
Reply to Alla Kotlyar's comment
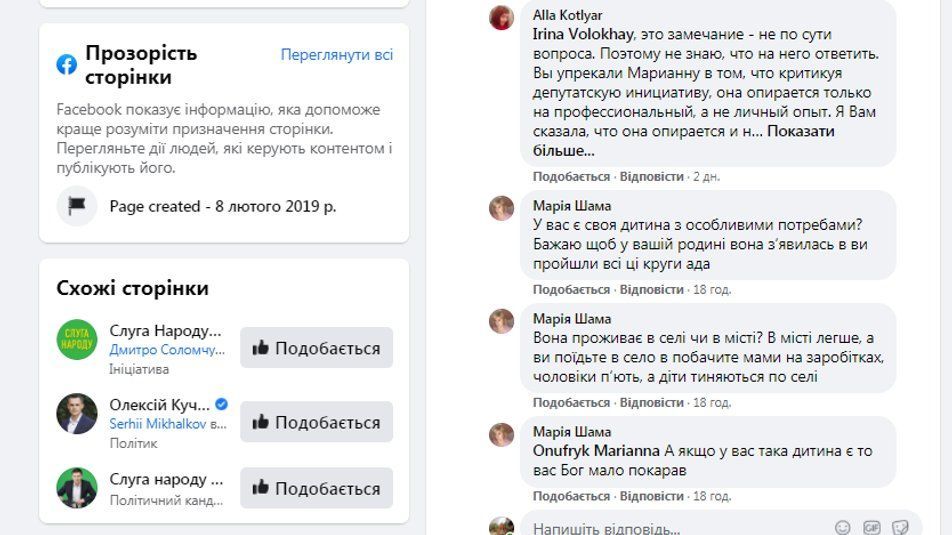tap(651, 176)
